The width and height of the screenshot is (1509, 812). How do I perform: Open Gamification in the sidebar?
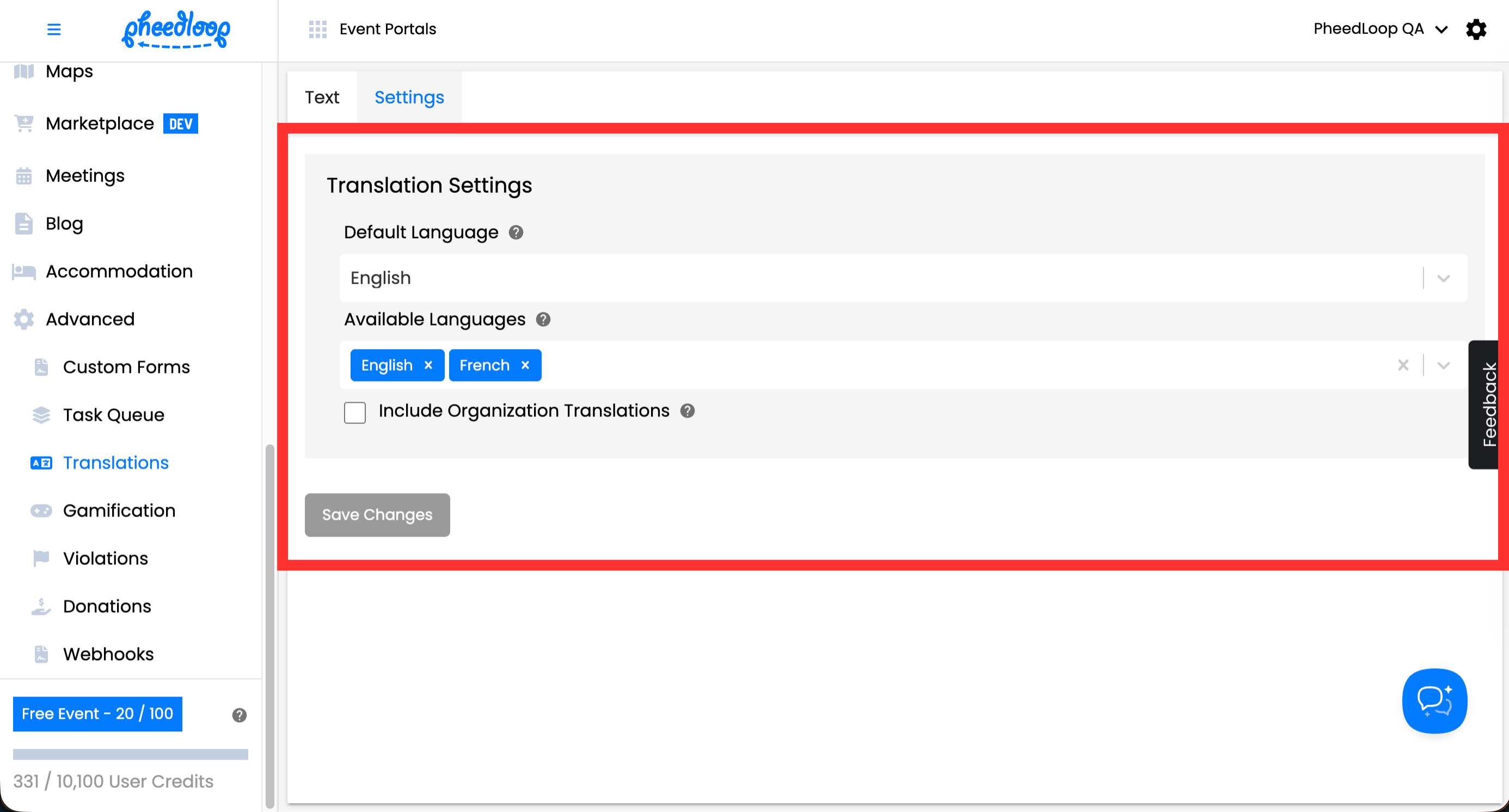click(119, 510)
